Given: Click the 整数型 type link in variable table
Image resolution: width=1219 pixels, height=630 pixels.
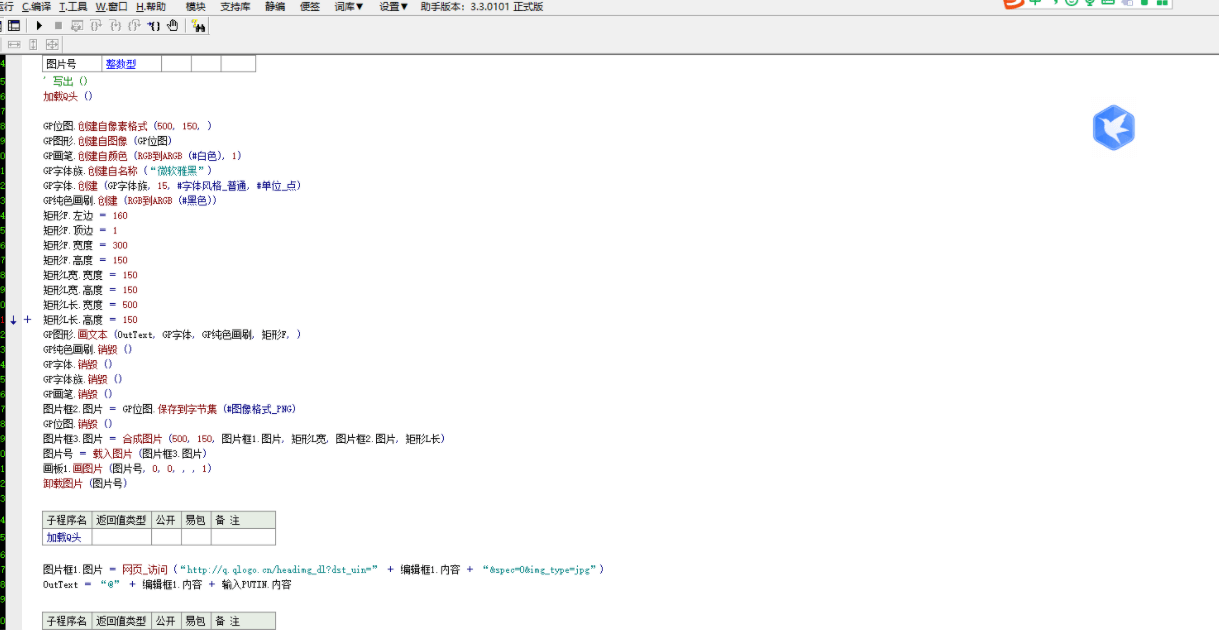Looking at the screenshot, I should 120,64.
